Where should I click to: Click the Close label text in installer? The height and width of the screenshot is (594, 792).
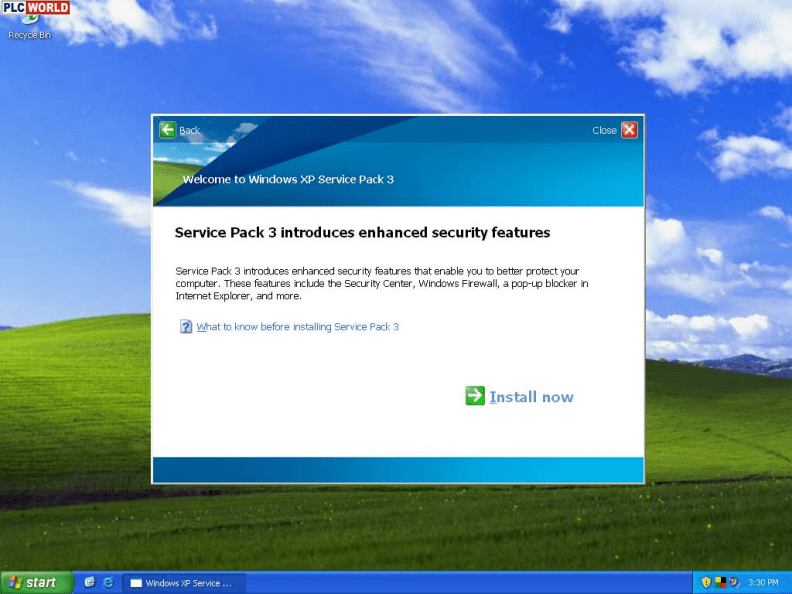coord(604,130)
